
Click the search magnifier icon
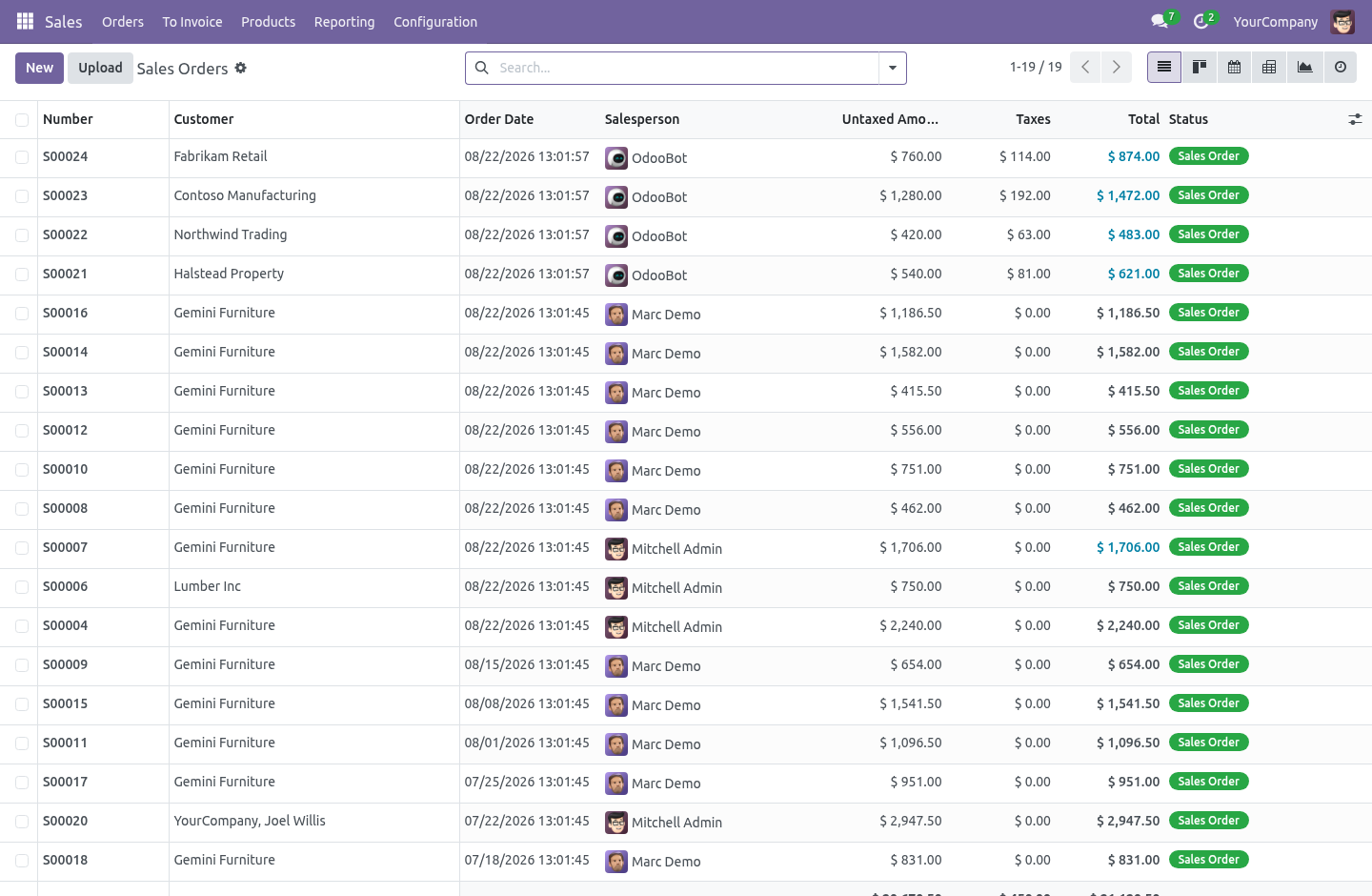click(482, 68)
